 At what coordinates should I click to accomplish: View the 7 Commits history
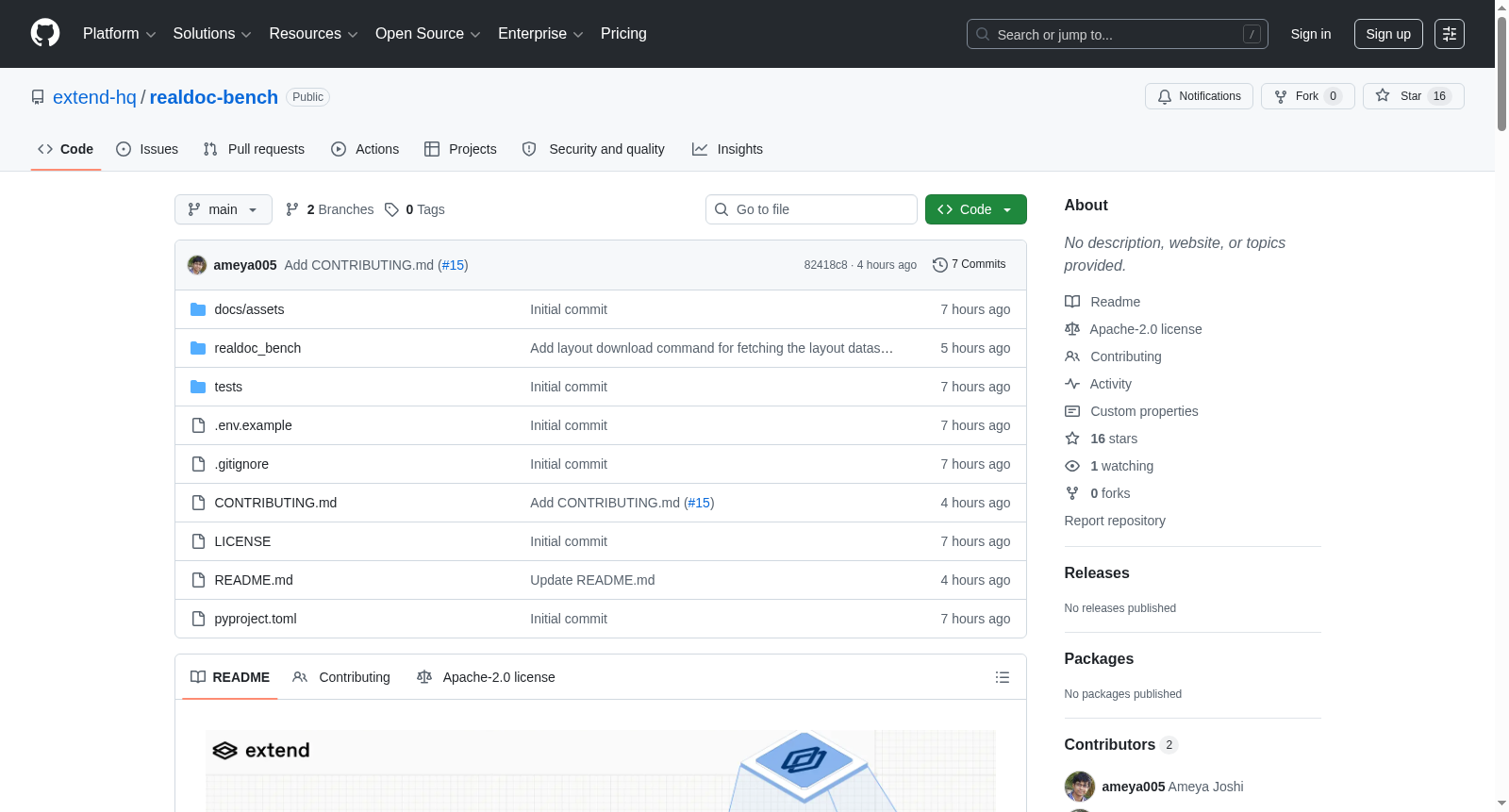coord(970,264)
